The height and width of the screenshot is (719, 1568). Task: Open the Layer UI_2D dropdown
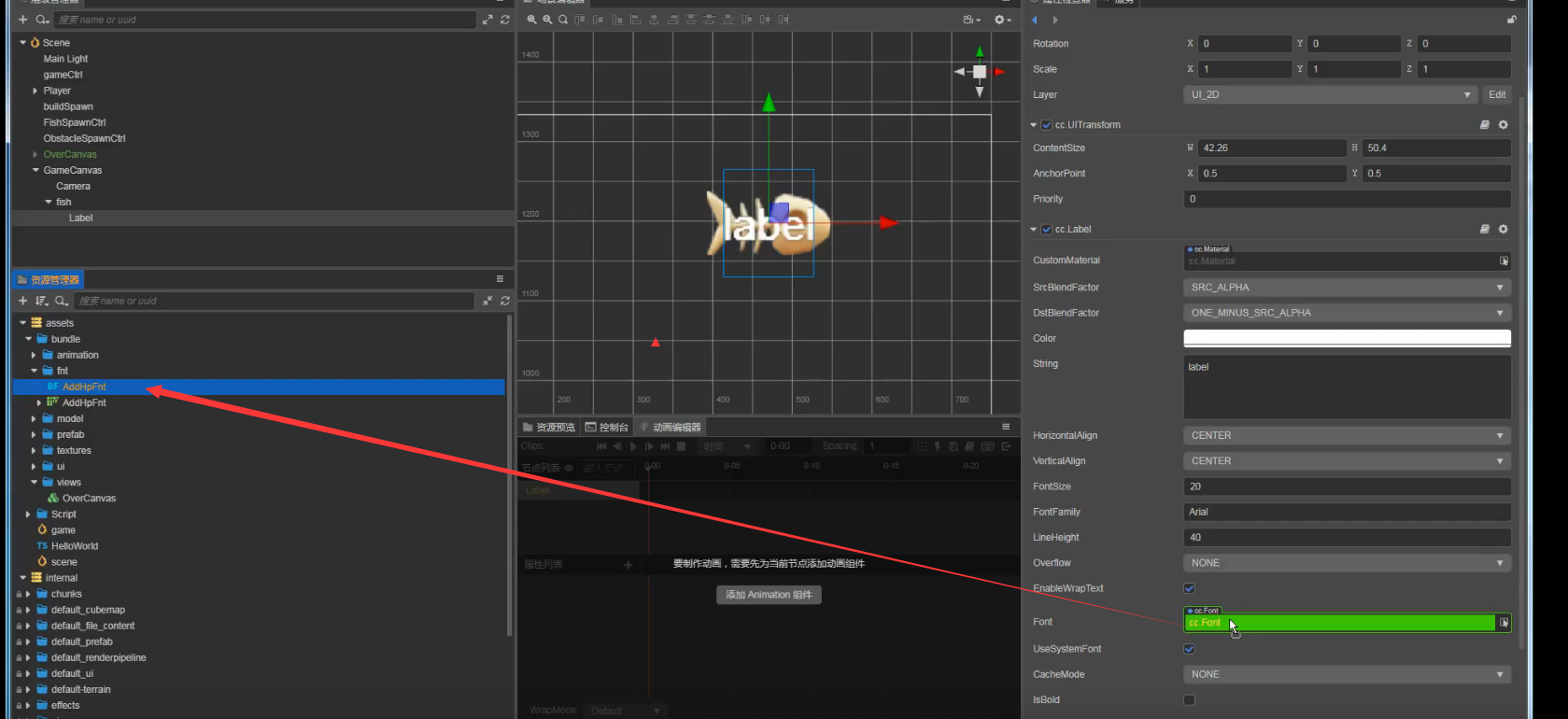click(x=1331, y=94)
